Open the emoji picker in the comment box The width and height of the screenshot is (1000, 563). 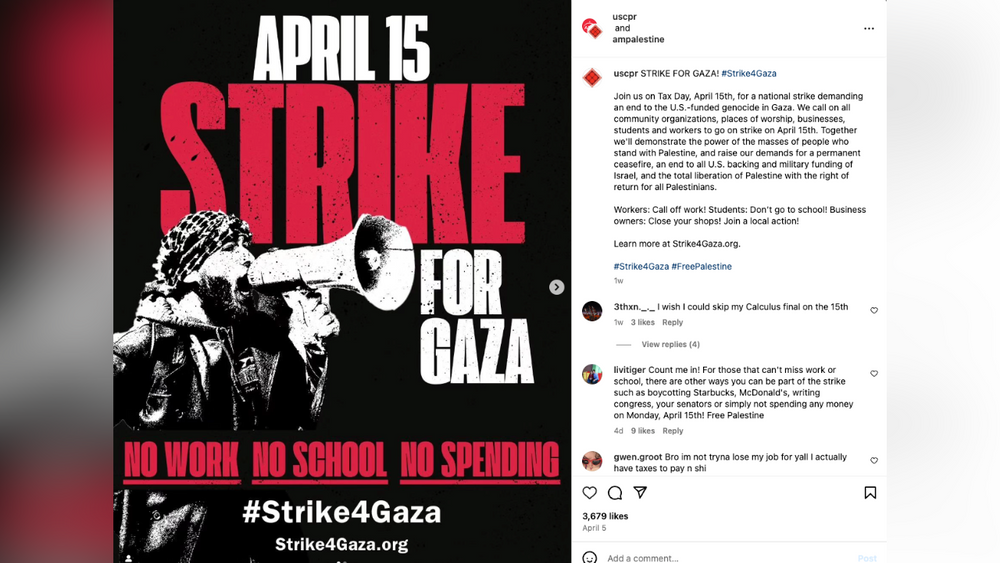pyautogui.click(x=590, y=557)
